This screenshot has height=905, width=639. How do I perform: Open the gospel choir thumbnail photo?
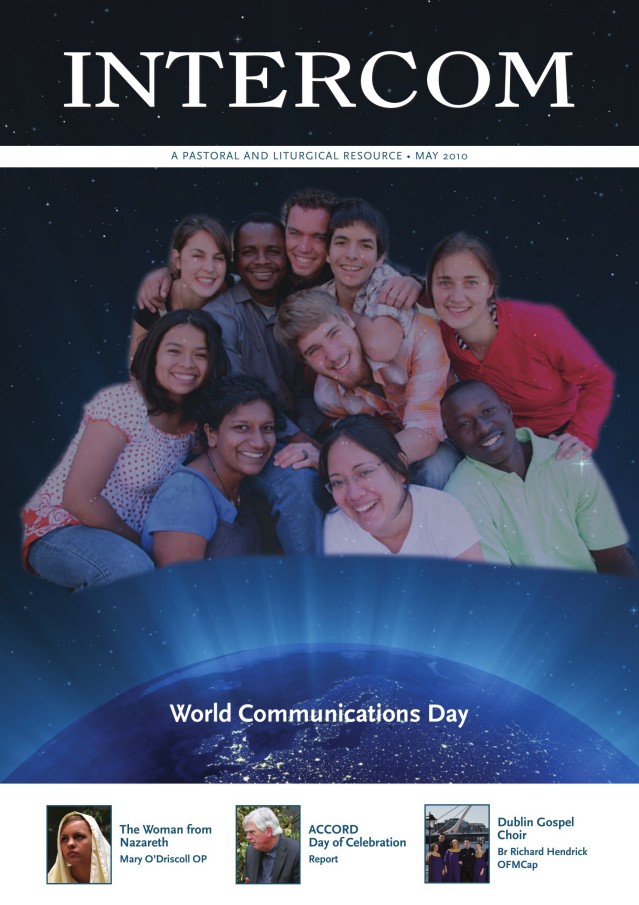(x=457, y=844)
